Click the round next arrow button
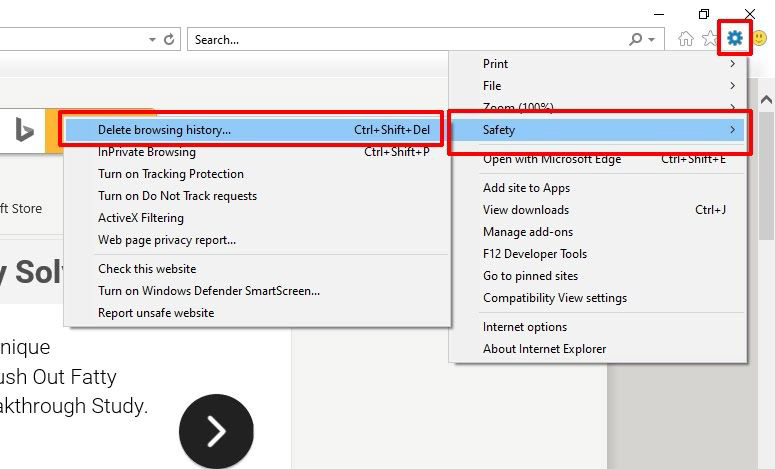The height and width of the screenshot is (469, 775). click(x=216, y=431)
